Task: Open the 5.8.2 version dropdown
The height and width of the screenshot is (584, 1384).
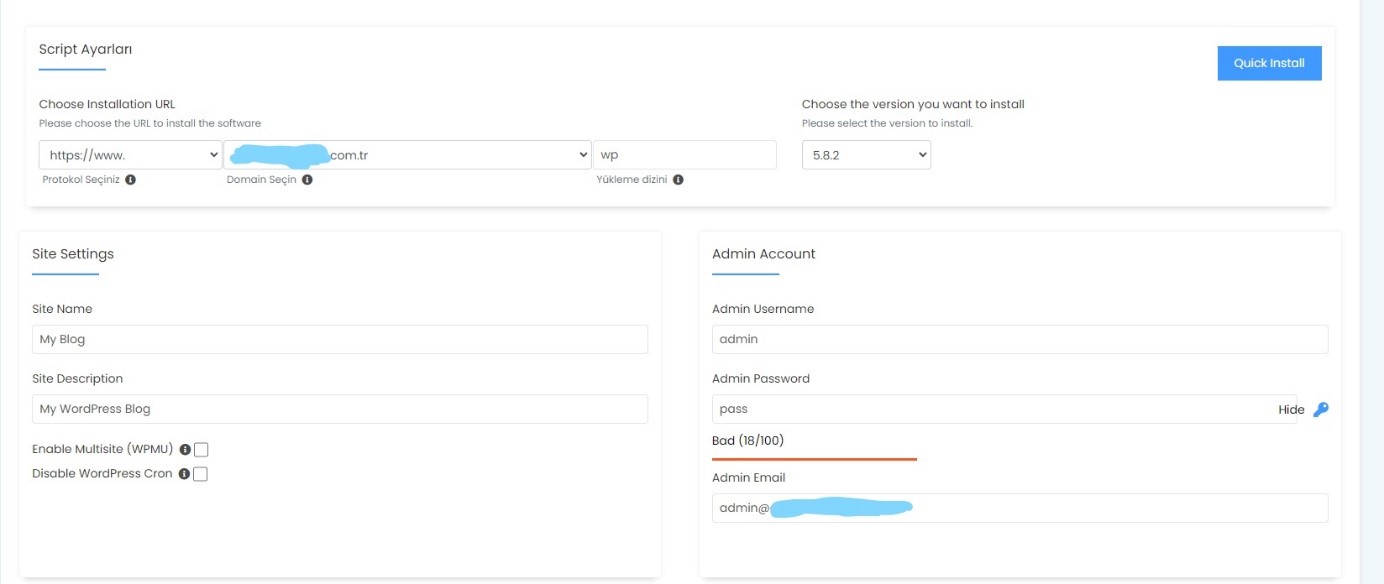Action: 866,155
